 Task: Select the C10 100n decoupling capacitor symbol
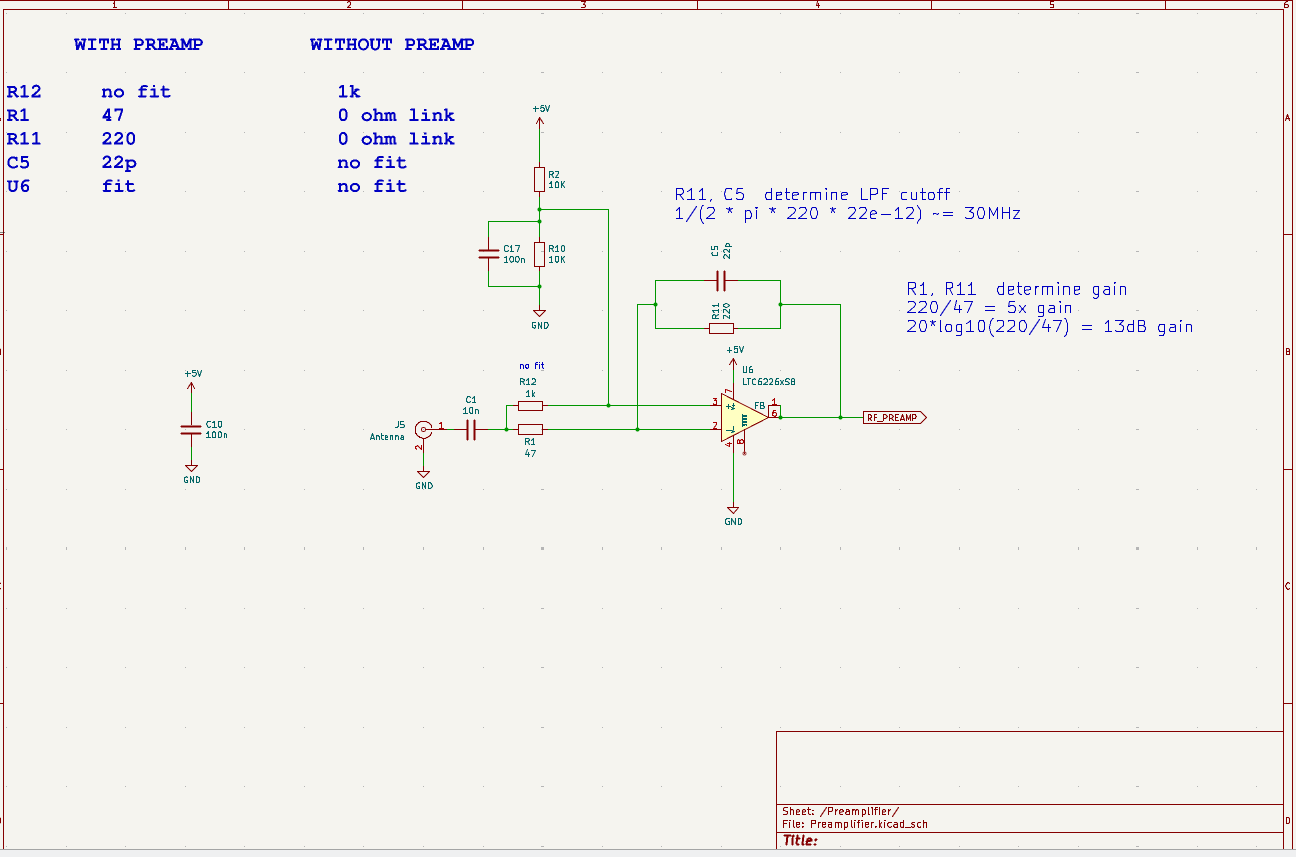click(191, 429)
